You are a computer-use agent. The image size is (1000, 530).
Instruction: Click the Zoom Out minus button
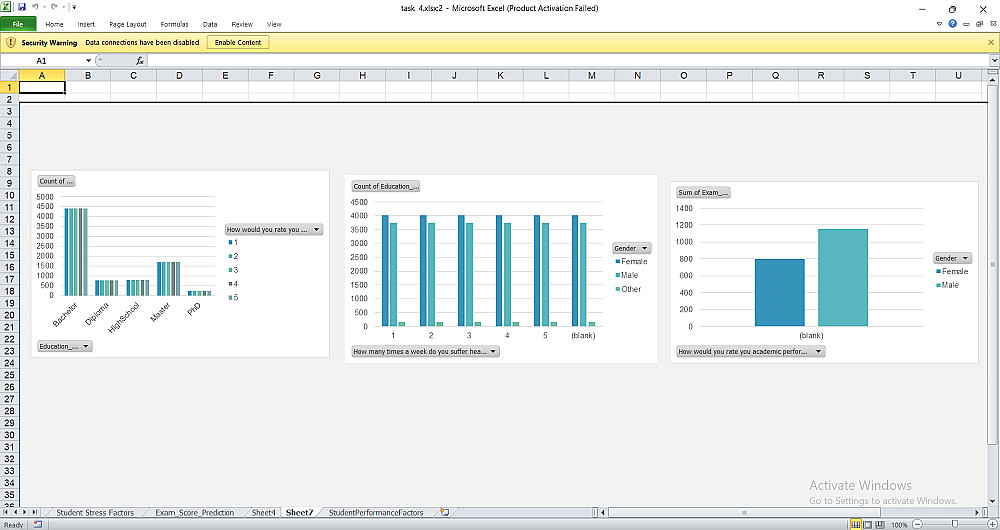click(x=917, y=524)
